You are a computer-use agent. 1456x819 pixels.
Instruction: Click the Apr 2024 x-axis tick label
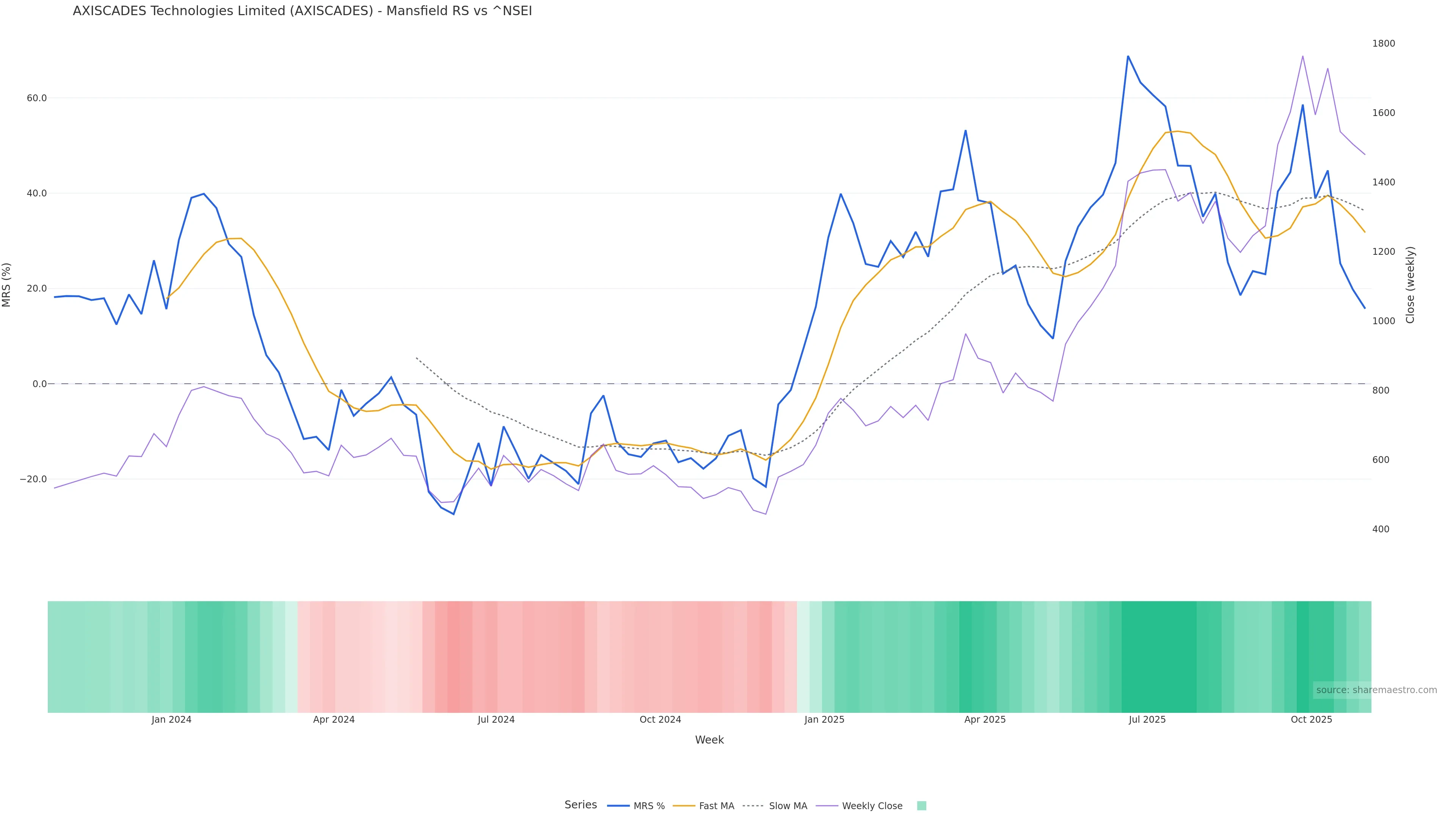pyautogui.click(x=334, y=720)
